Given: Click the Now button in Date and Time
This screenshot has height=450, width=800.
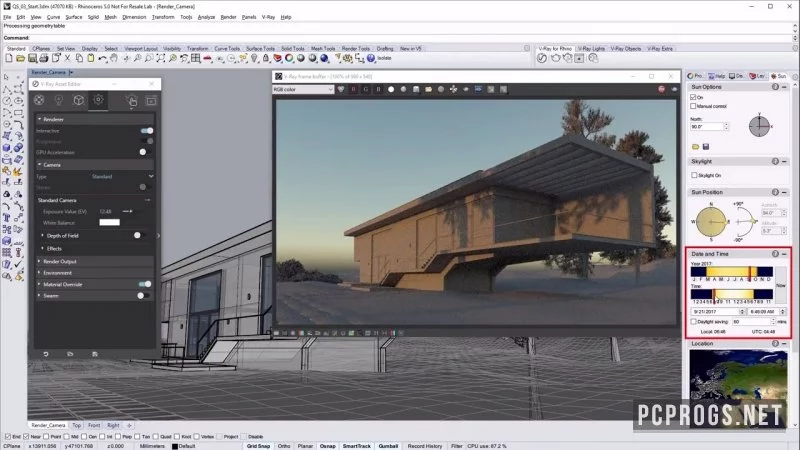Looking at the screenshot, I should pyautogui.click(x=781, y=285).
